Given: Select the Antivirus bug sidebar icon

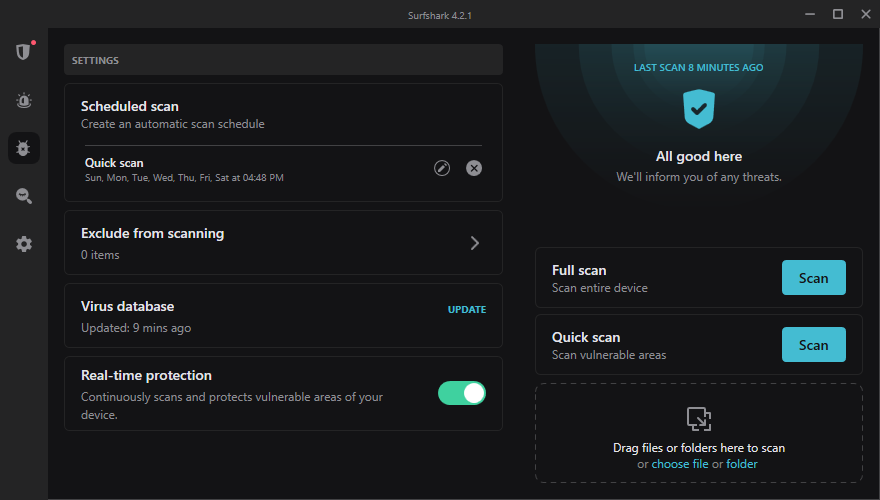Looking at the screenshot, I should click(23, 148).
